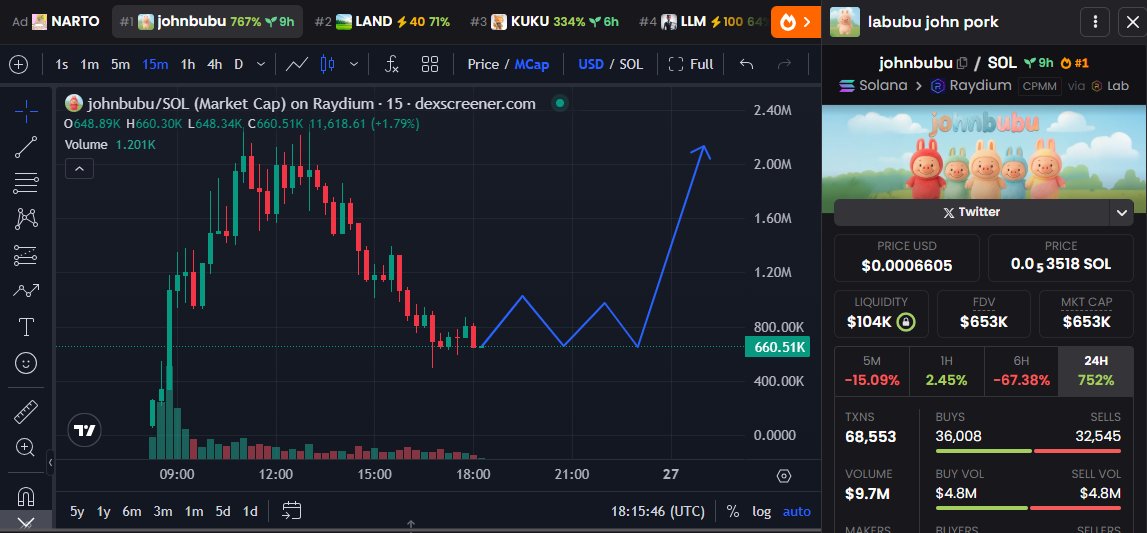Close the labubu john pork panel
The width and height of the screenshot is (1147, 533).
[1132, 22]
